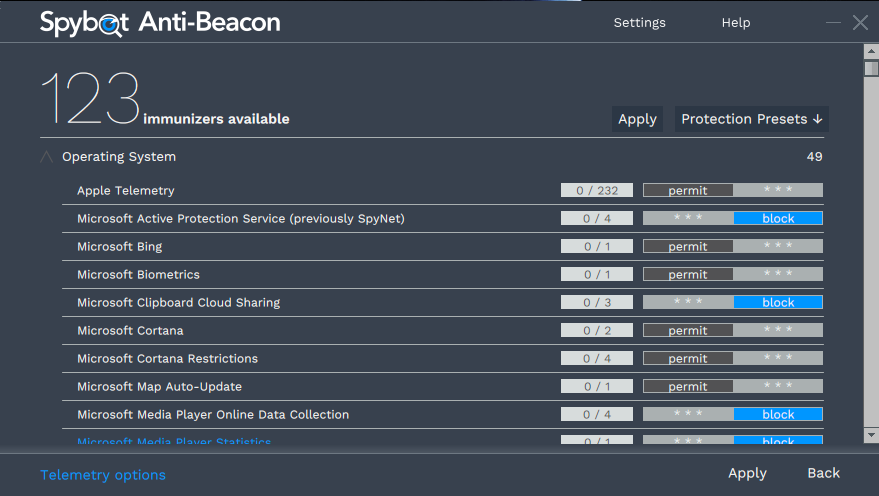
Task: Click the Operating System count 49
Action: point(815,157)
